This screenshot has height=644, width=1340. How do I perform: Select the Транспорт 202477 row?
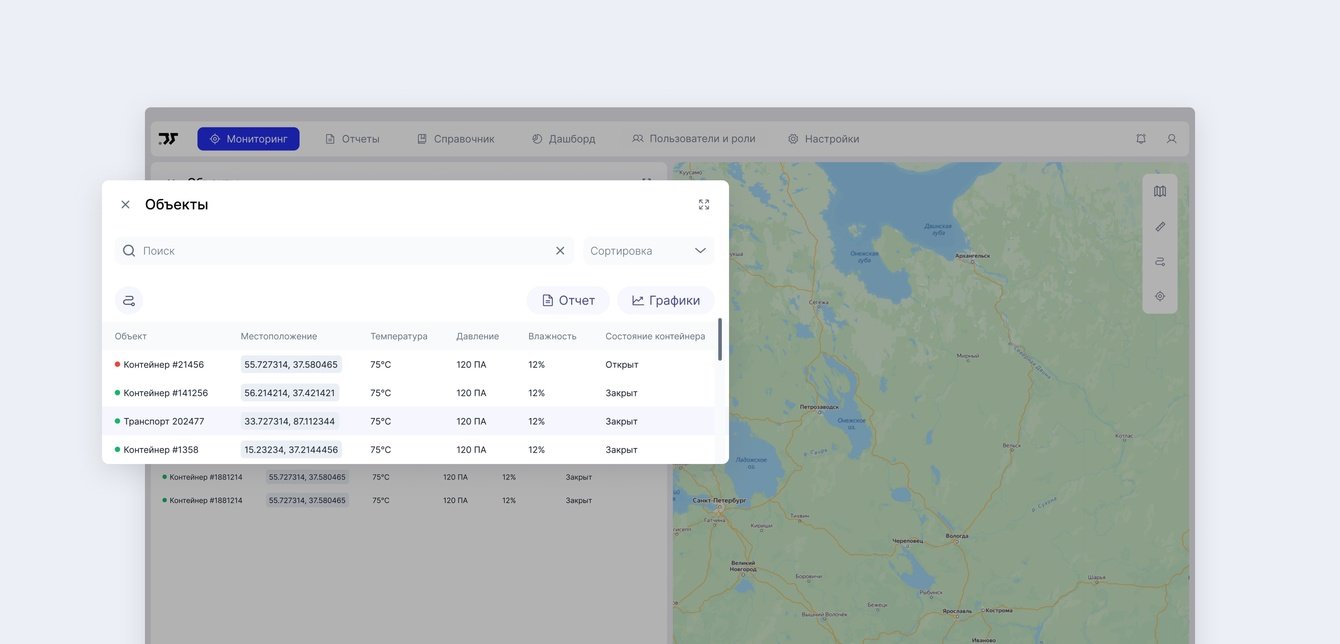(163, 421)
